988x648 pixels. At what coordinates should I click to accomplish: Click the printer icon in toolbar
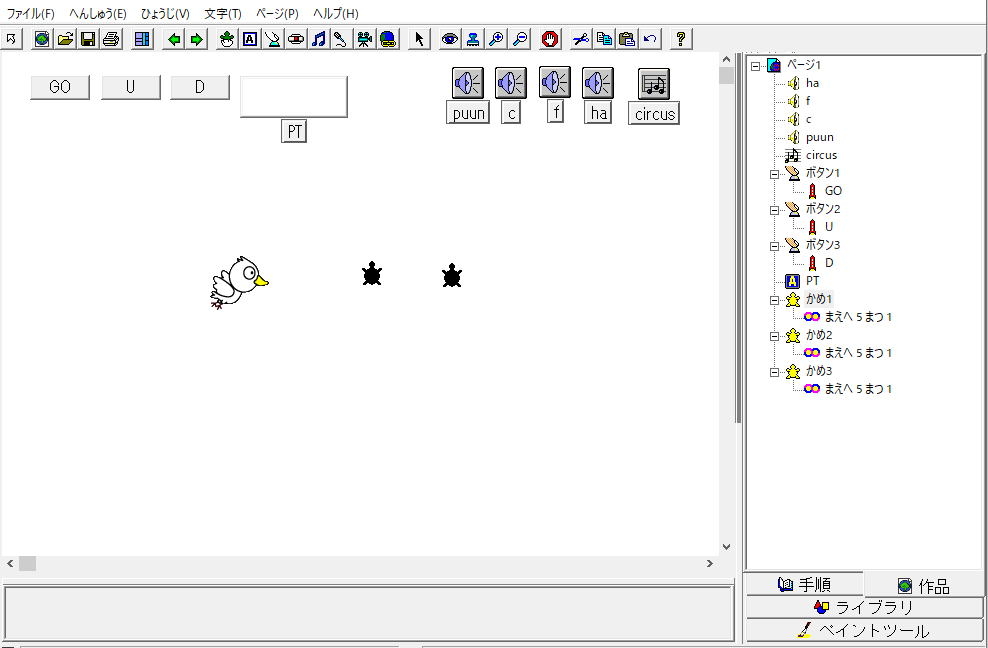pos(112,39)
